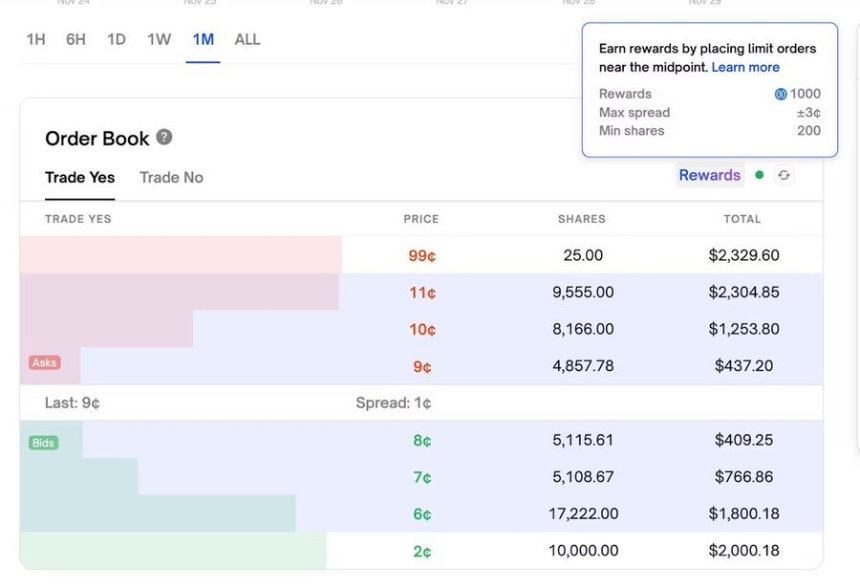Click the 8¢ bid price row
This screenshot has height=588, width=860.
click(422, 440)
